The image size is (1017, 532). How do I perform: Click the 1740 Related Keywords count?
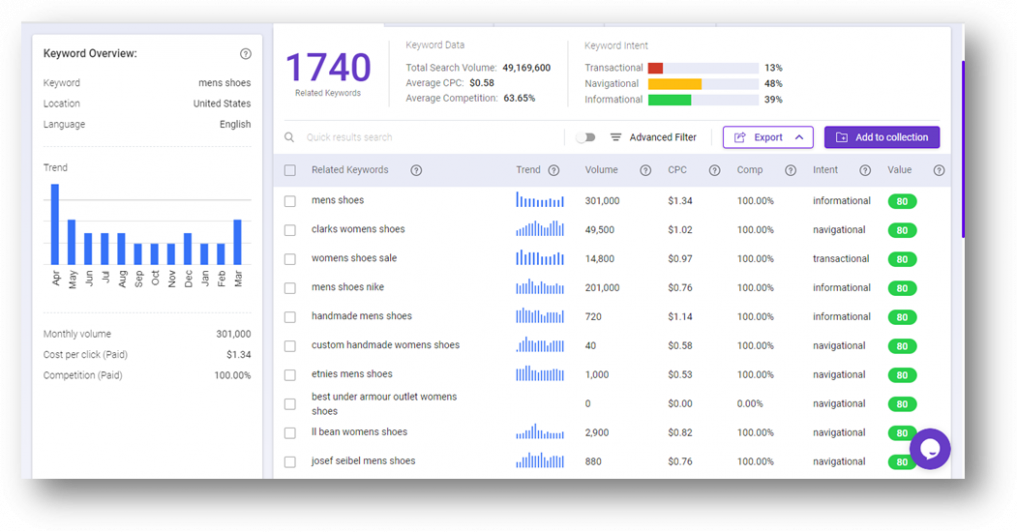pyautogui.click(x=328, y=67)
